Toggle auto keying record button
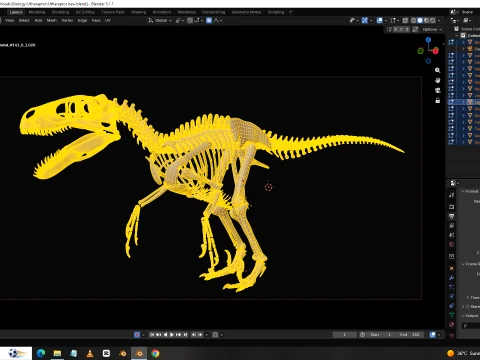The image size is (480, 360). [x=137, y=335]
